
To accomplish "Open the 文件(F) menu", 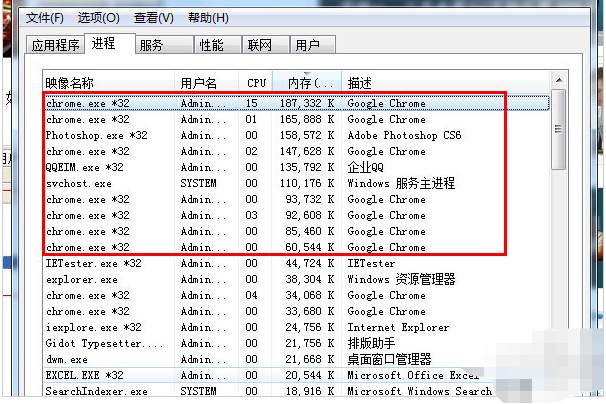I will (x=44, y=18).
